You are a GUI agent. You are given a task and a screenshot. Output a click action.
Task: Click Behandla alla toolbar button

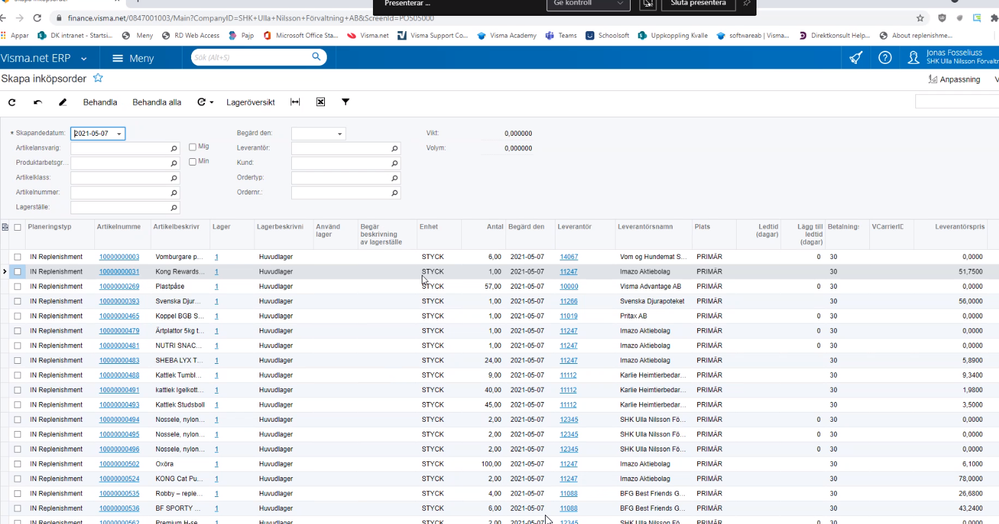157,102
